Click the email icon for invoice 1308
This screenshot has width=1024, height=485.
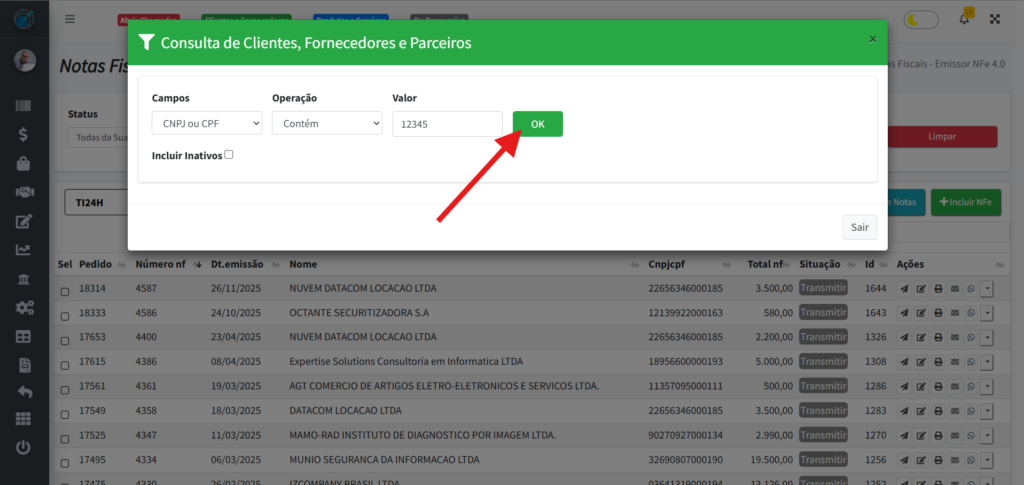(954, 361)
